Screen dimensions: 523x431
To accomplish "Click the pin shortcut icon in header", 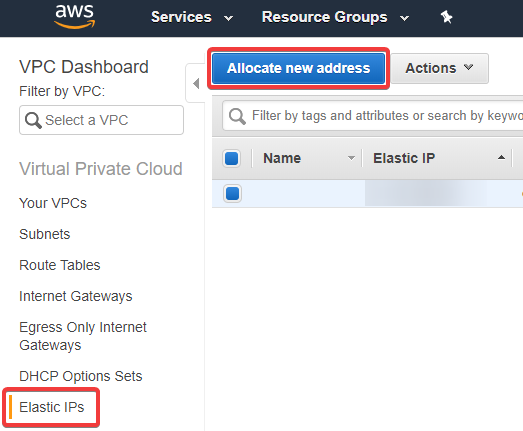I will [x=446, y=17].
